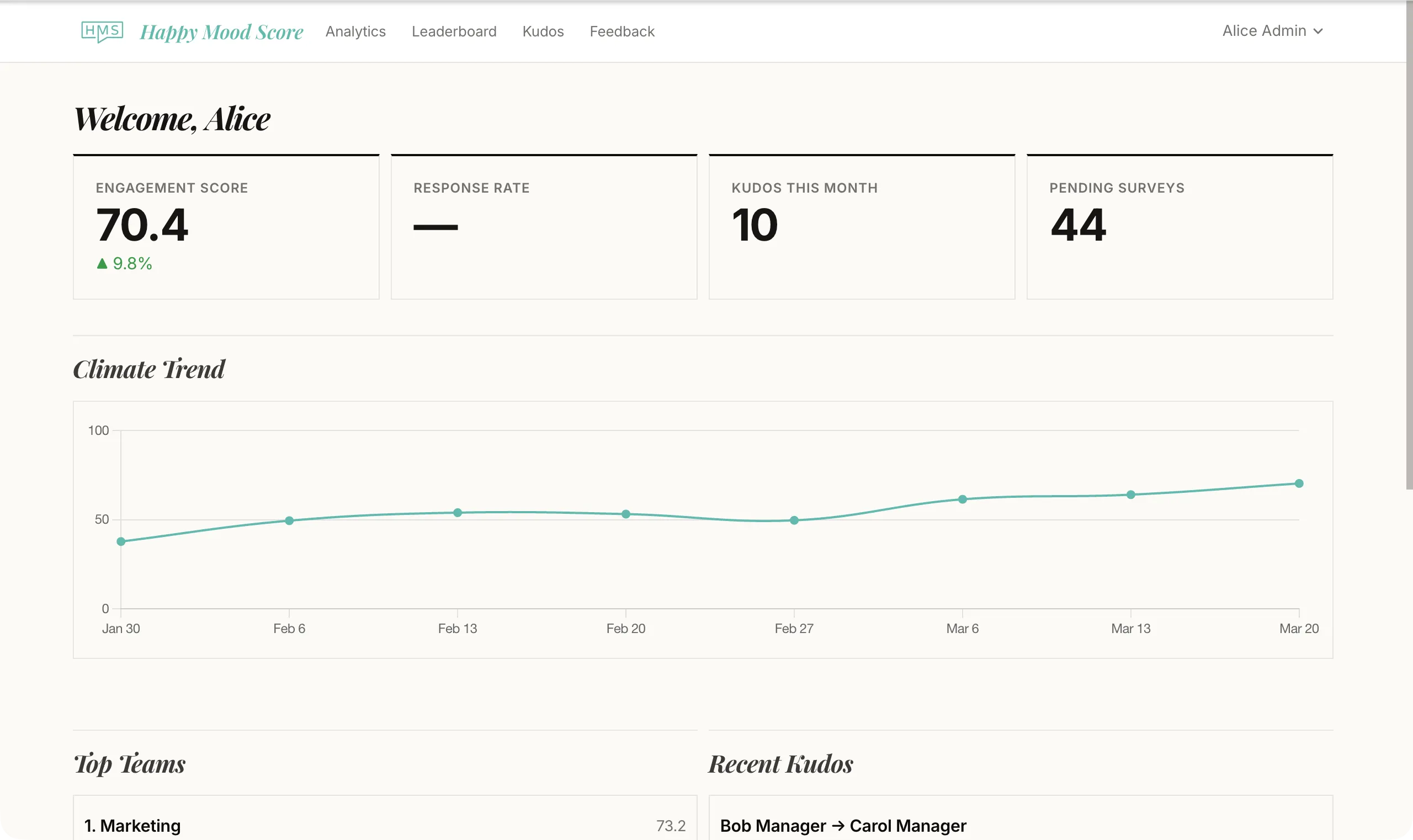Expand the chevron next to Alice Admin
The image size is (1413, 840).
click(1319, 31)
